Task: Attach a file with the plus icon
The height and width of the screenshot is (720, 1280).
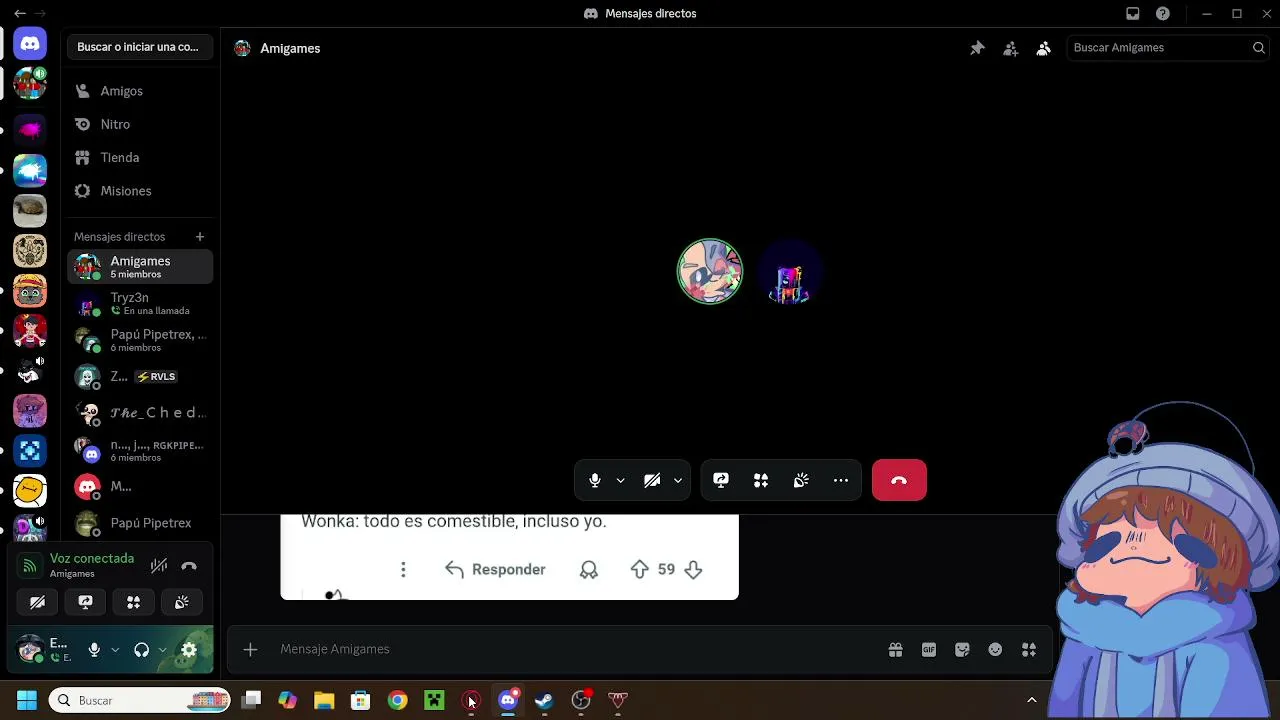Action: point(250,650)
